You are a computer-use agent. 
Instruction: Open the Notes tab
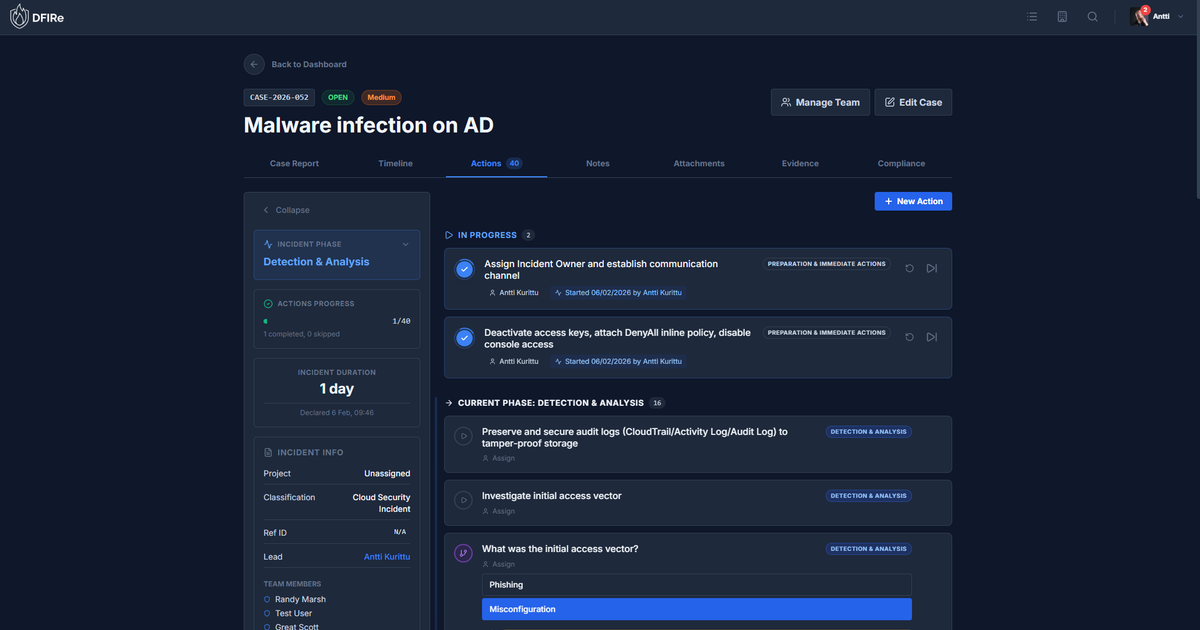coord(597,163)
